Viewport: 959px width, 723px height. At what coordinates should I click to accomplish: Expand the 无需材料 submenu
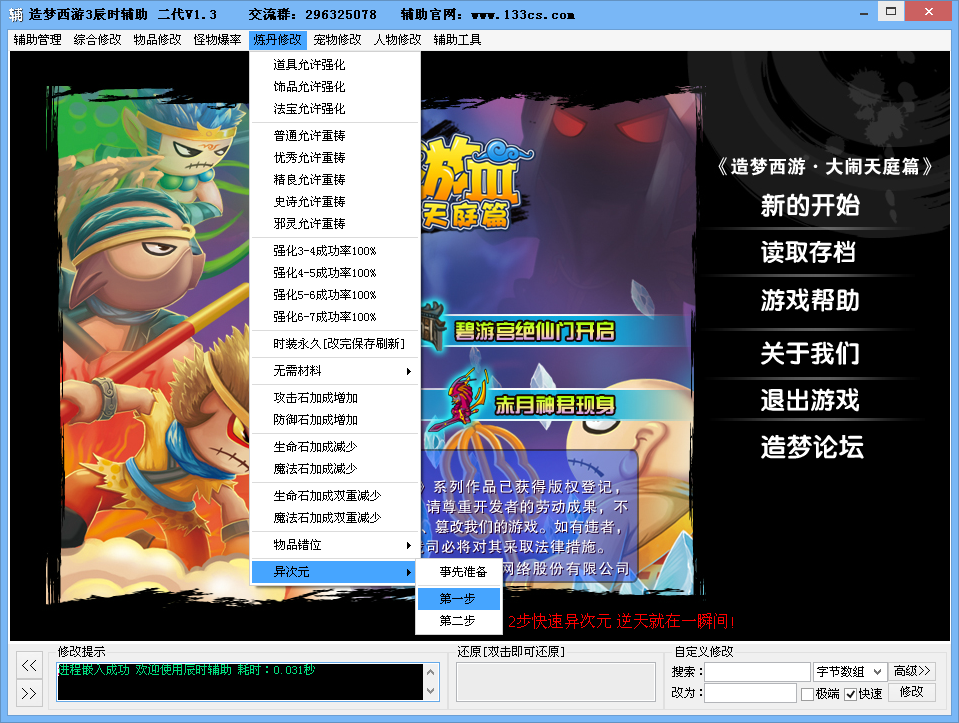pos(335,371)
